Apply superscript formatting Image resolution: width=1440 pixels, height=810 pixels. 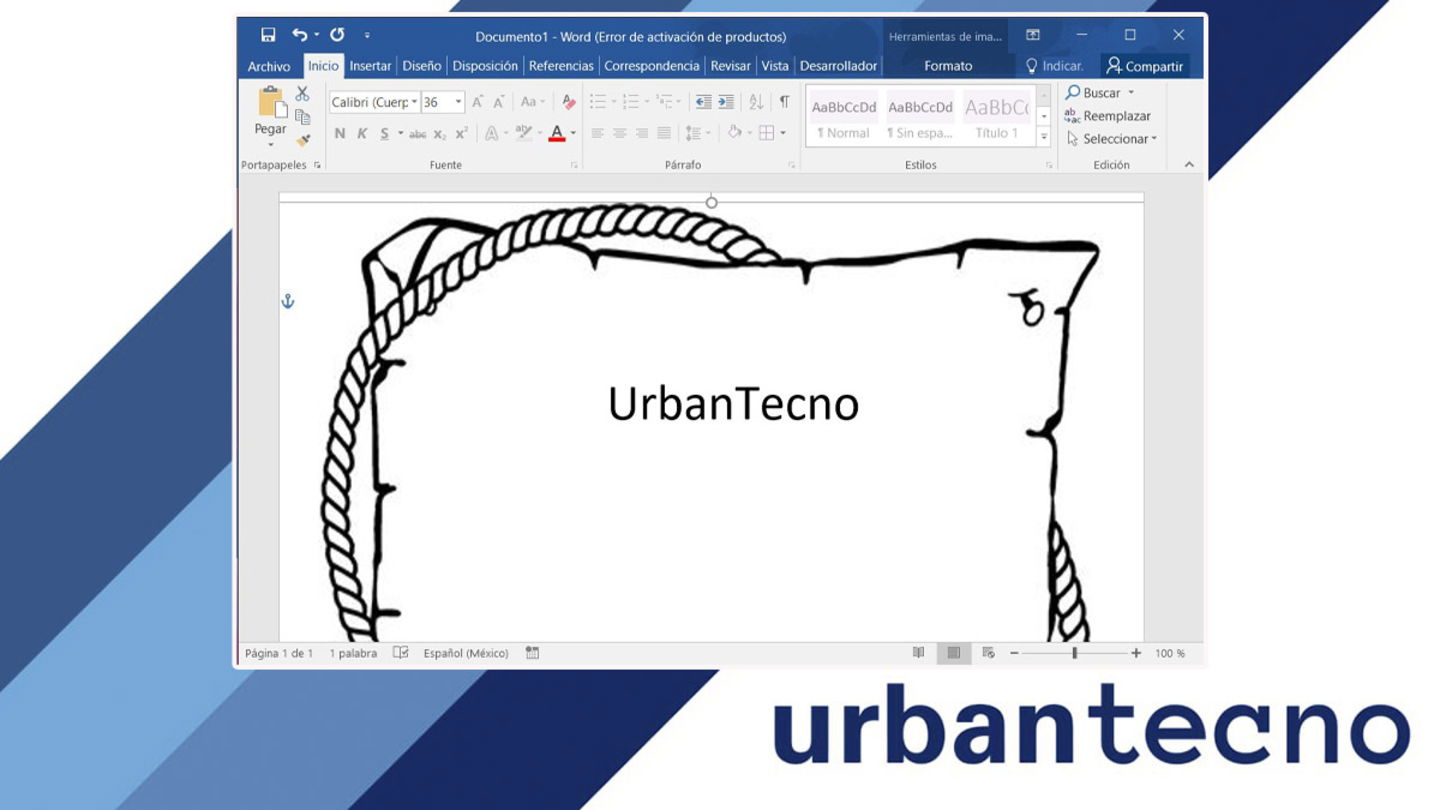pyautogui.click(x=461, y=133)
